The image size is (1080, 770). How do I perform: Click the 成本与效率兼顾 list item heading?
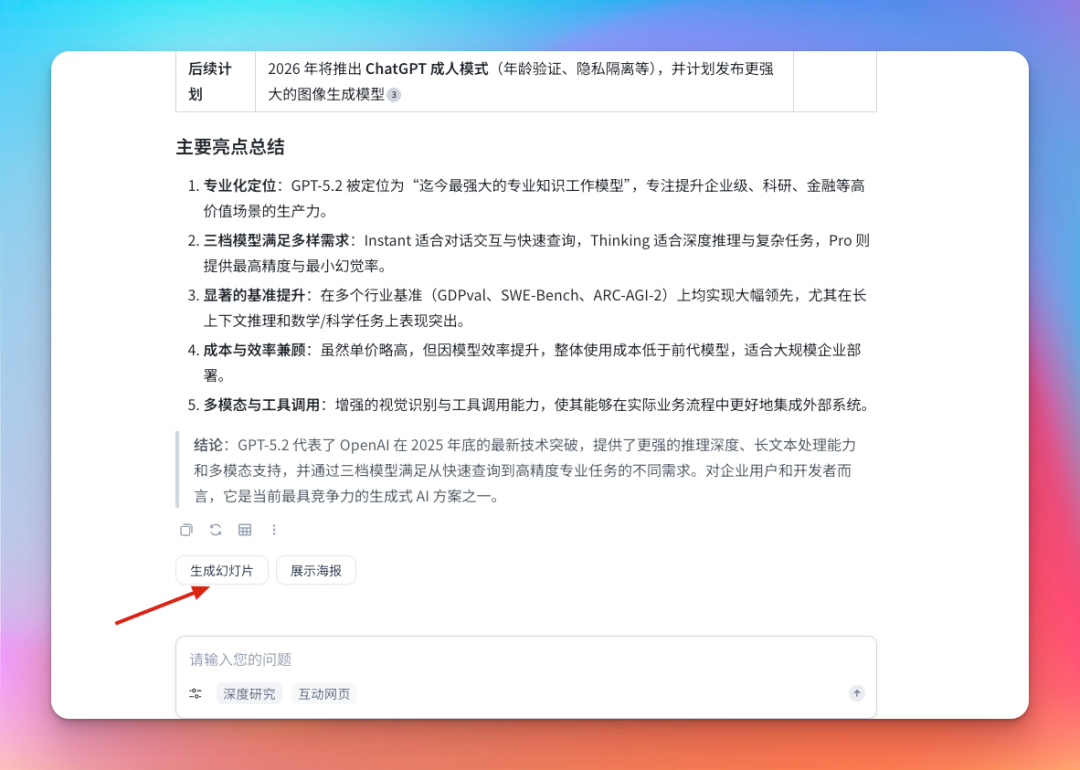(x=254, y=350)
